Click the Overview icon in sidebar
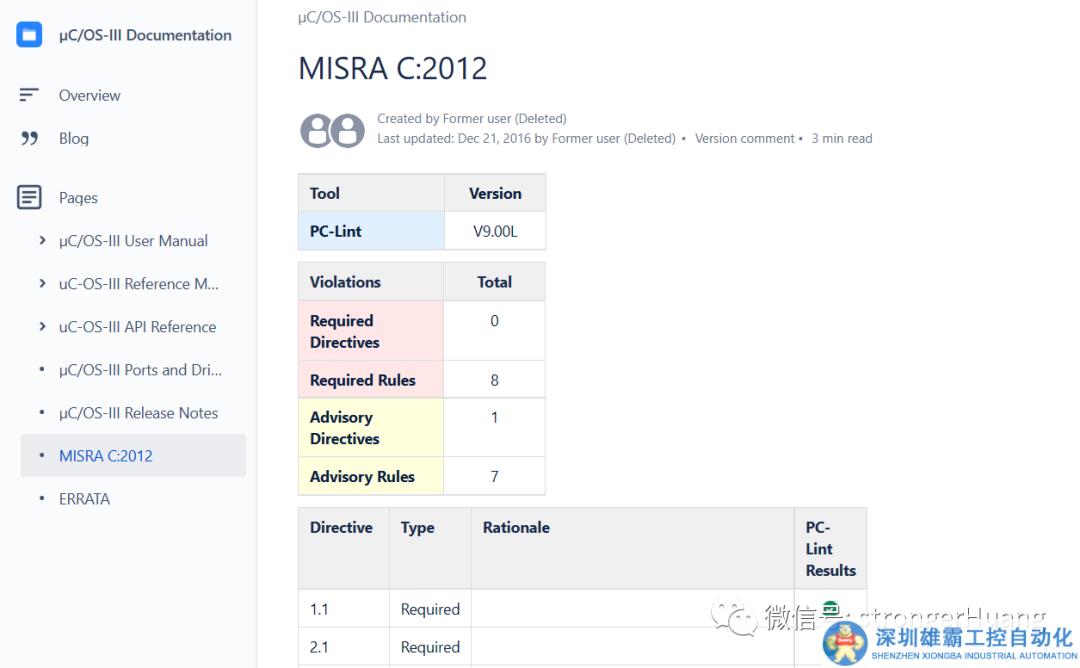 (x=29, y=95)
